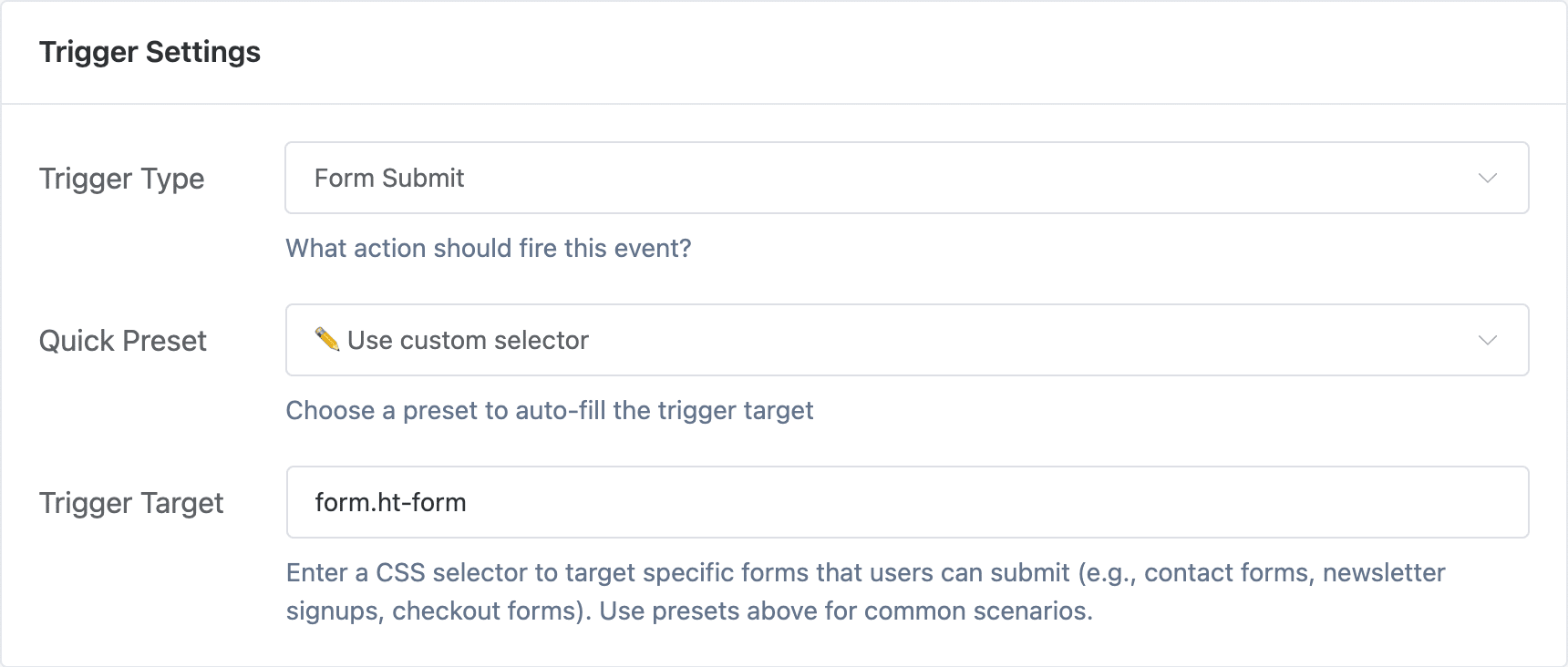Image resolution: width=1568 pixels, height=667 pixels.
Task: Click the Trigger Settings panel body
Action: 784,383
